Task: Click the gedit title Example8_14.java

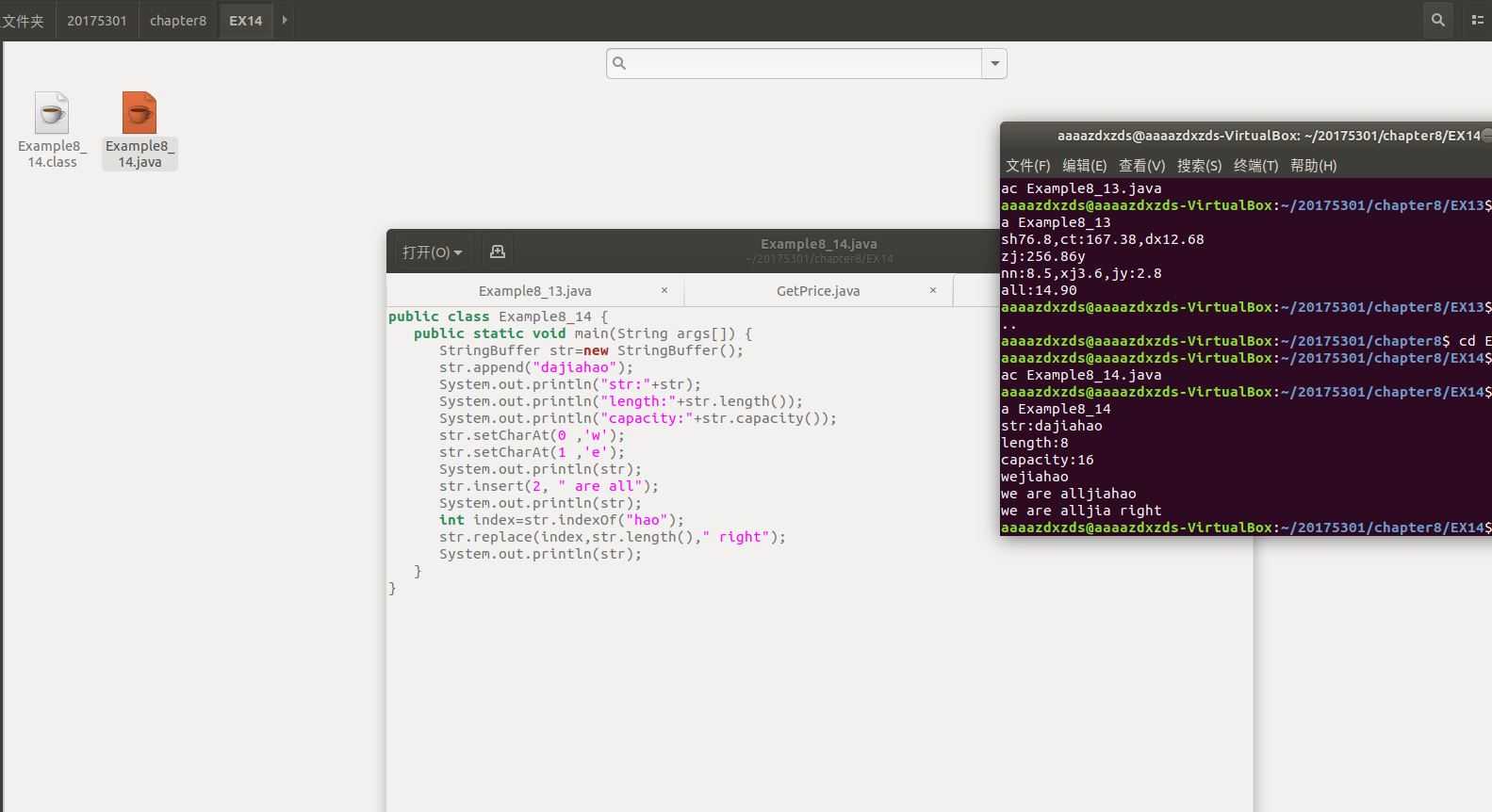Action: (818, 244)
